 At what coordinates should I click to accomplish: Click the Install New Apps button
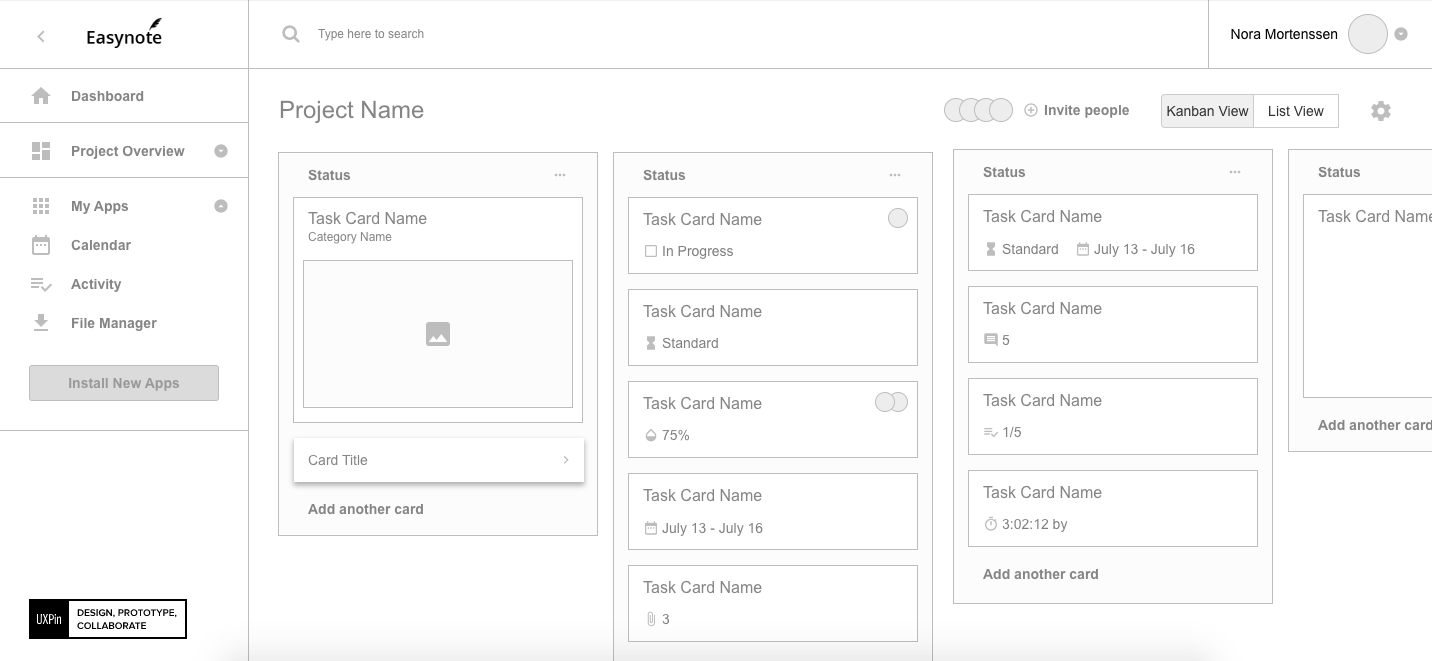coord(124,383)
